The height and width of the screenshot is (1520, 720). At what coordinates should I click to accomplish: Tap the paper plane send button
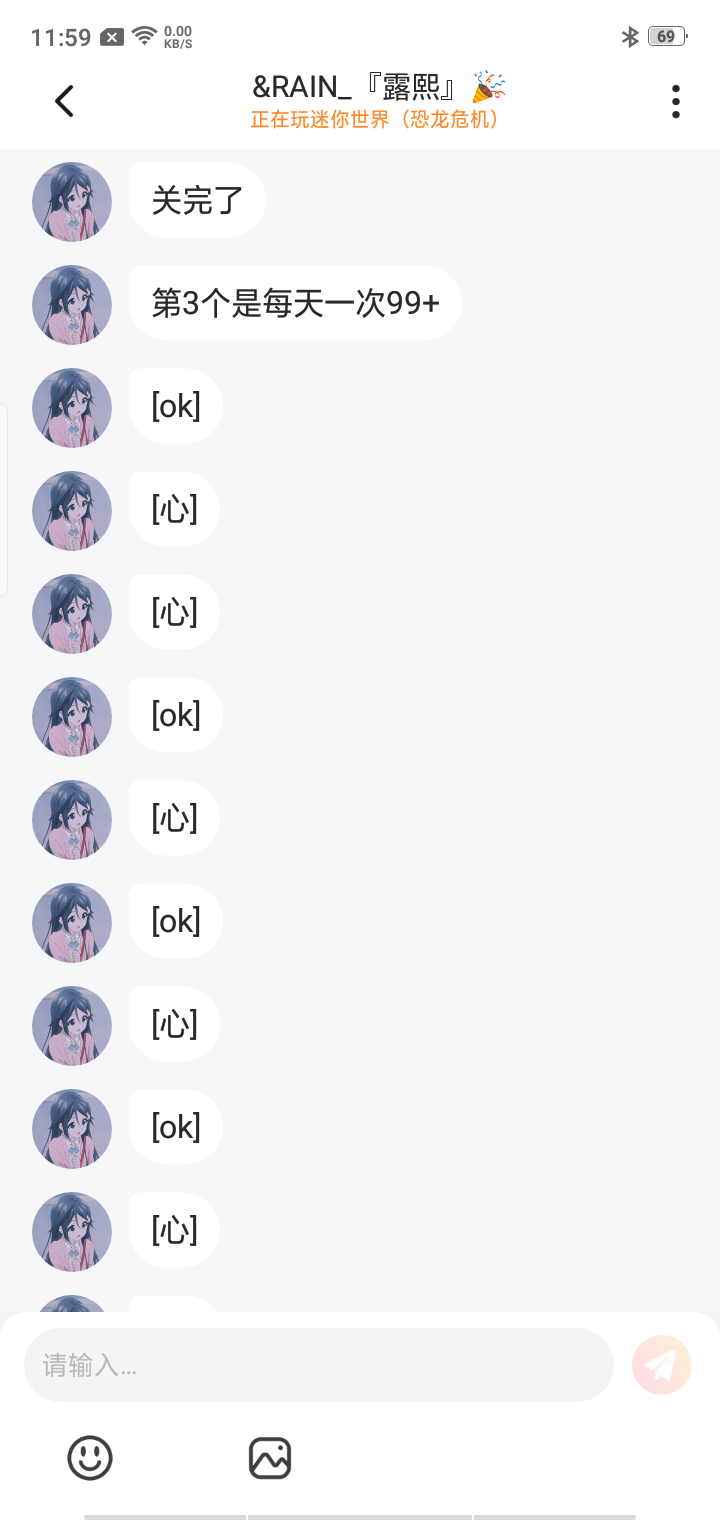[x=662, y=1365]
